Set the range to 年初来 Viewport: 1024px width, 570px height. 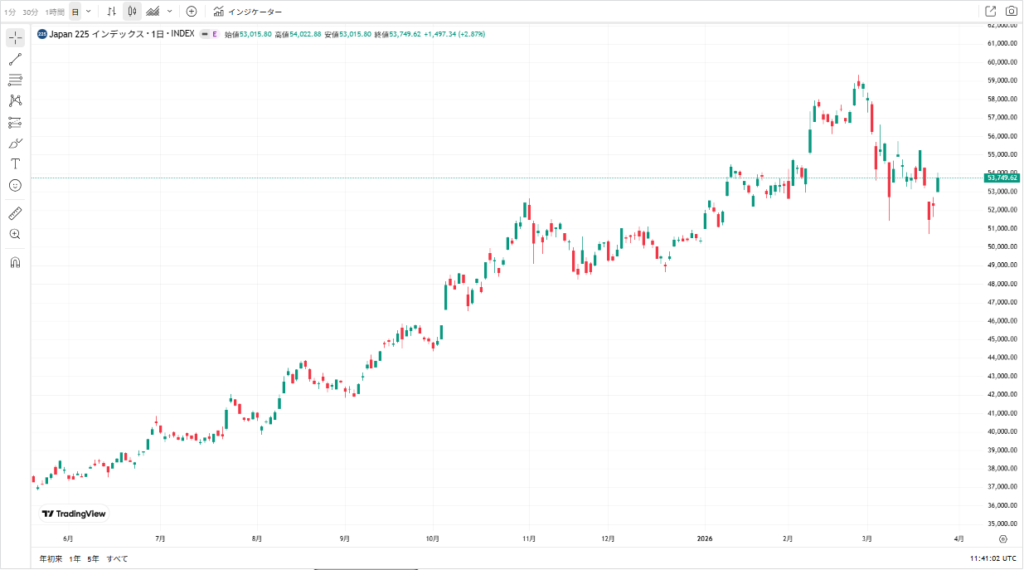tap(51, 559)
